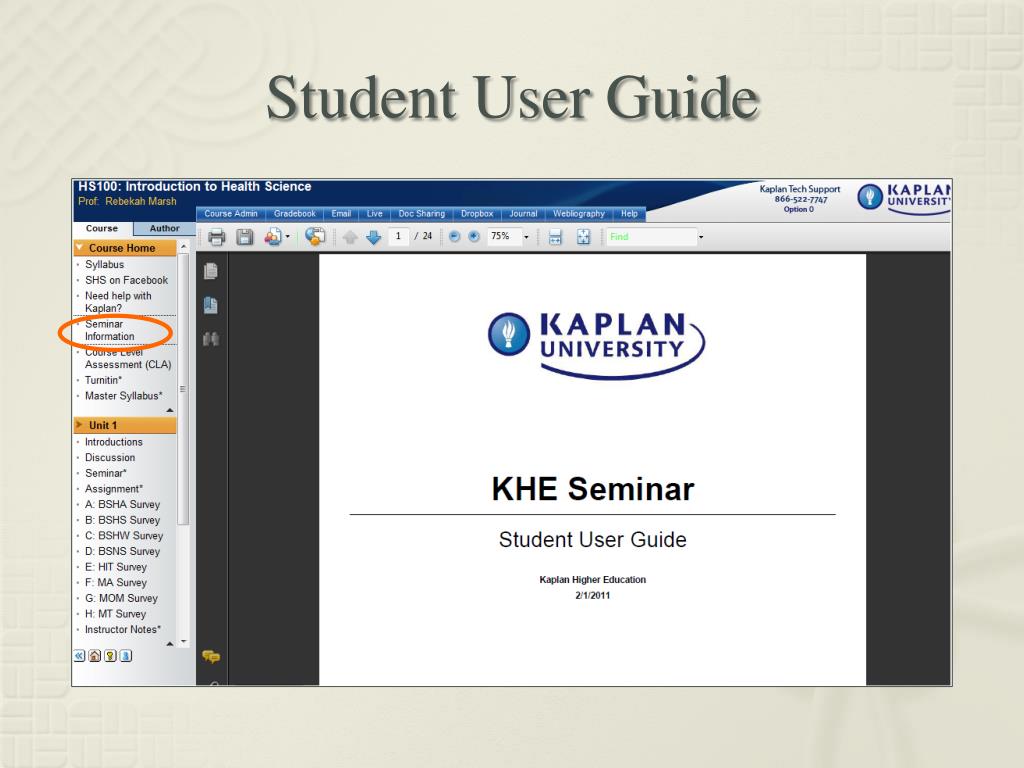The height and width of the screenshot is (768, 1024).
Task: Go to next page with down arrow
Action: point(374,237)
